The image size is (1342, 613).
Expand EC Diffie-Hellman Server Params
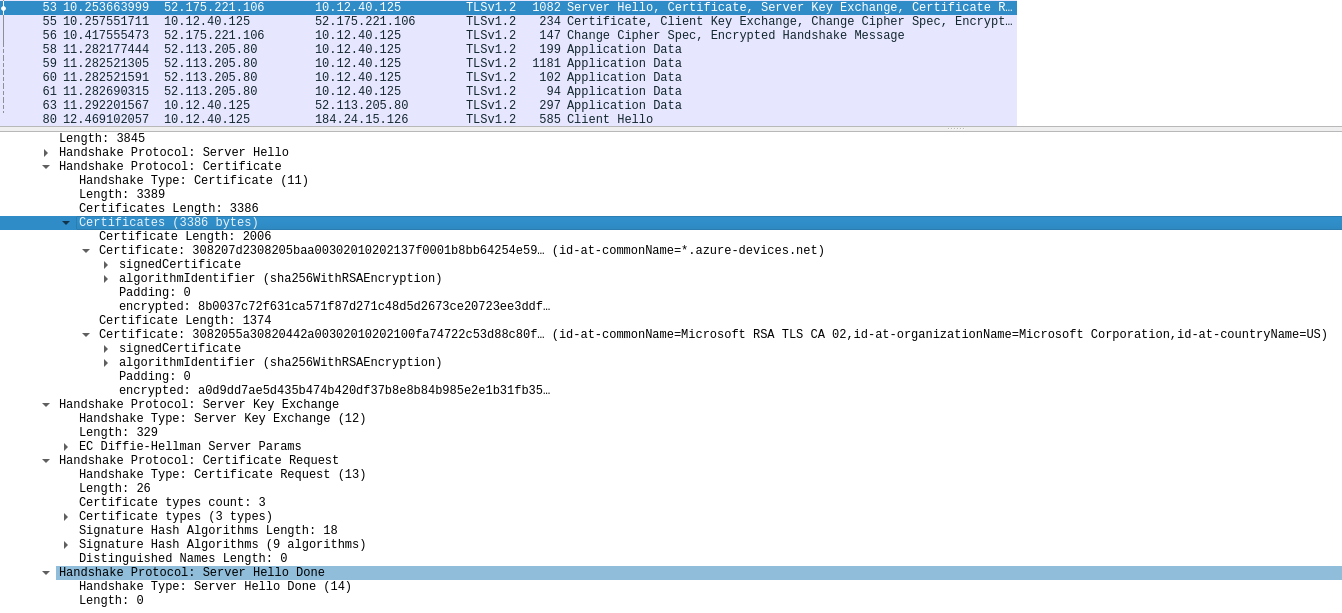66,447
